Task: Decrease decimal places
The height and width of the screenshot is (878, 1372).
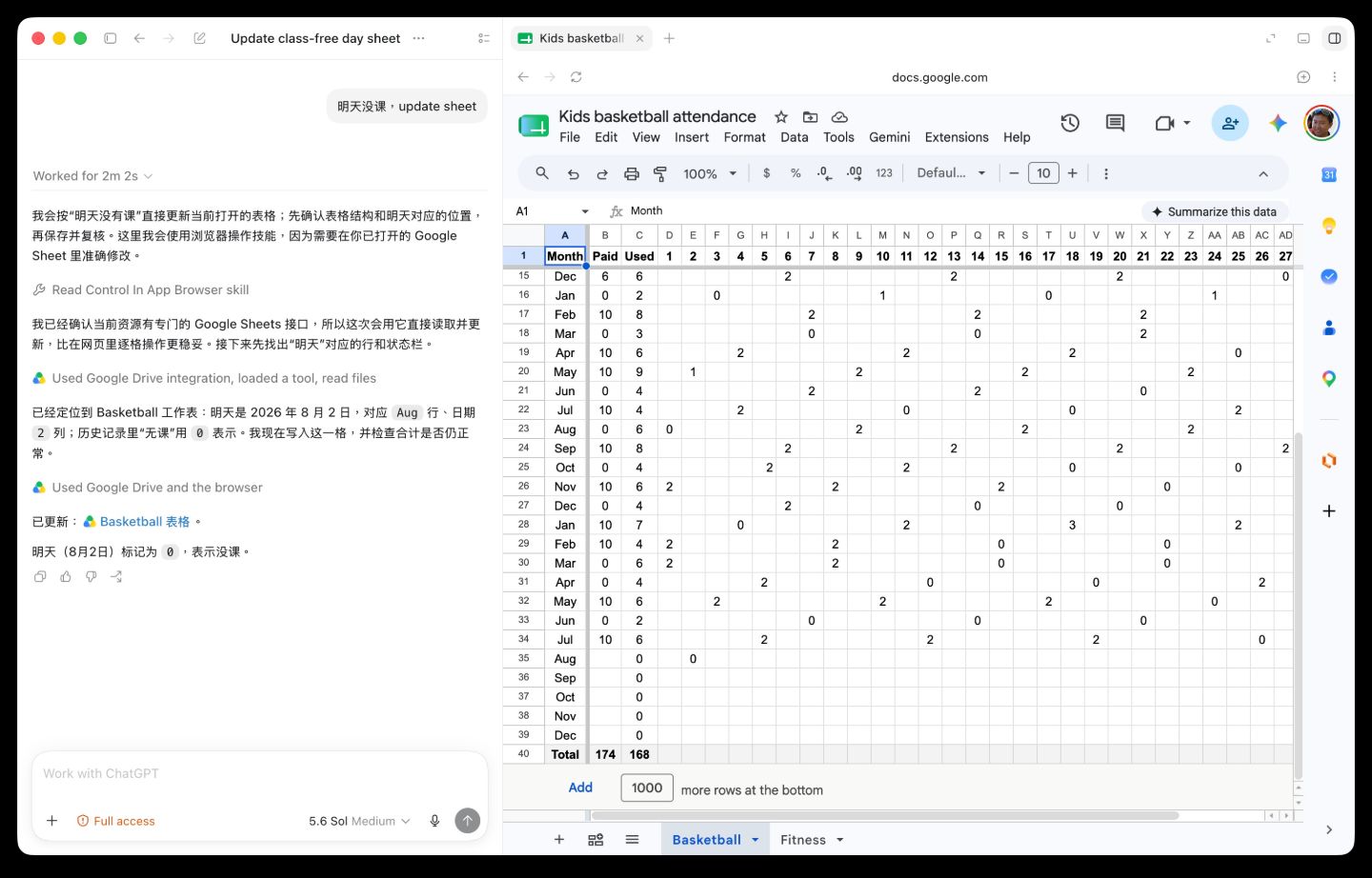Action: coord(825,173)
